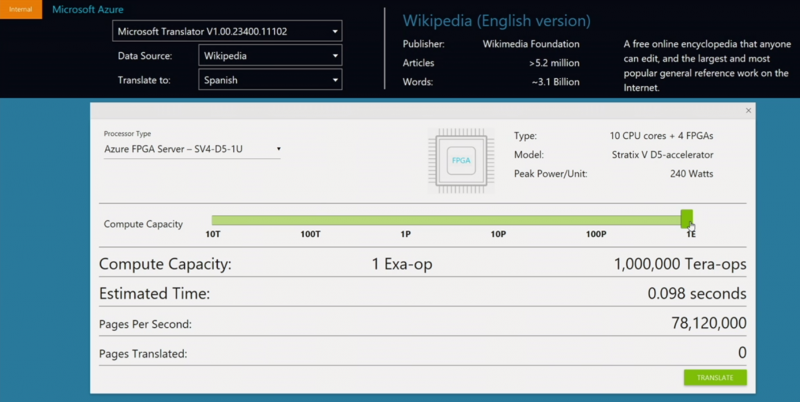Click the orange Internal badge

coord(21,9)
